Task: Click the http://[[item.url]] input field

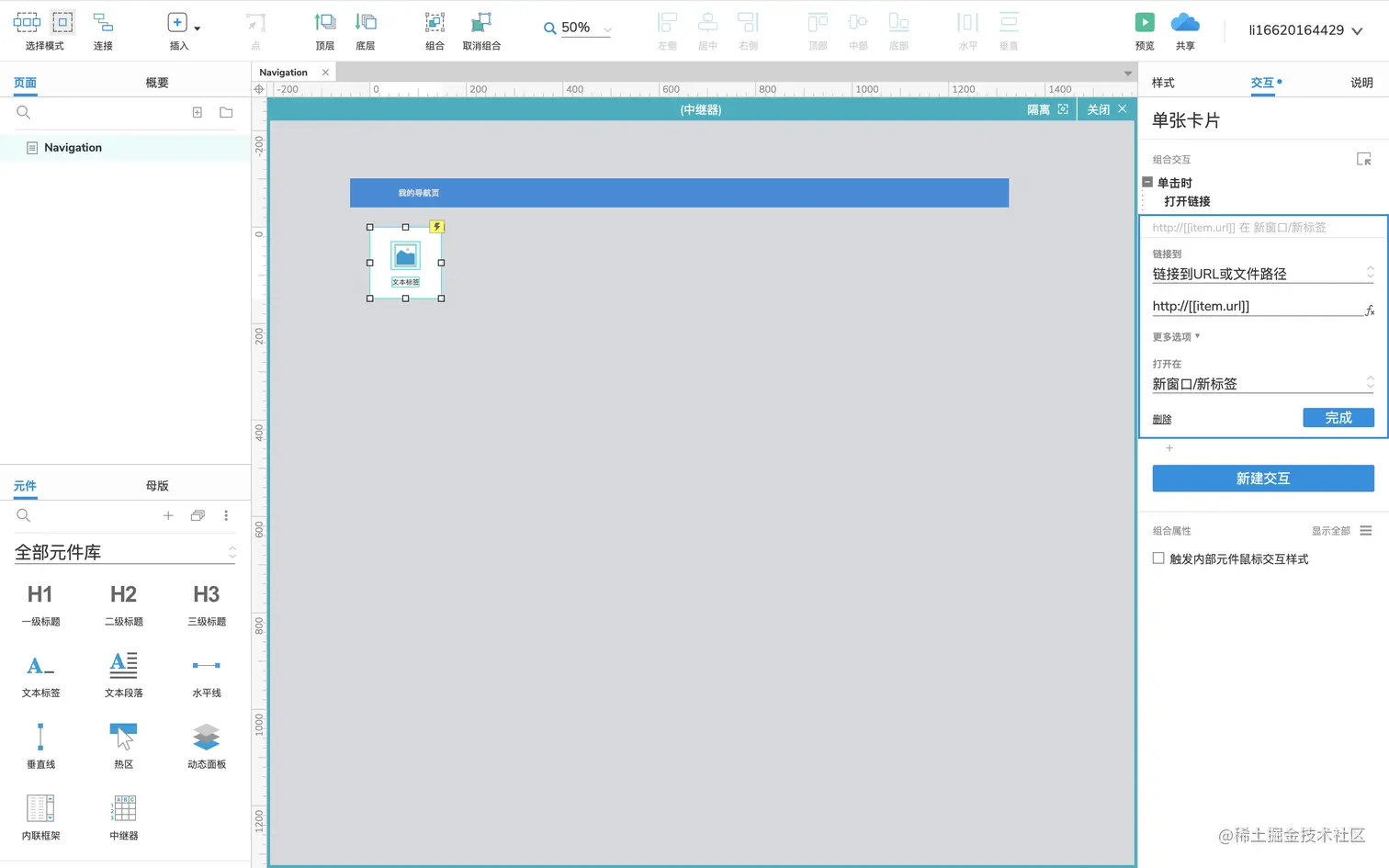Action: point(1256,306)
